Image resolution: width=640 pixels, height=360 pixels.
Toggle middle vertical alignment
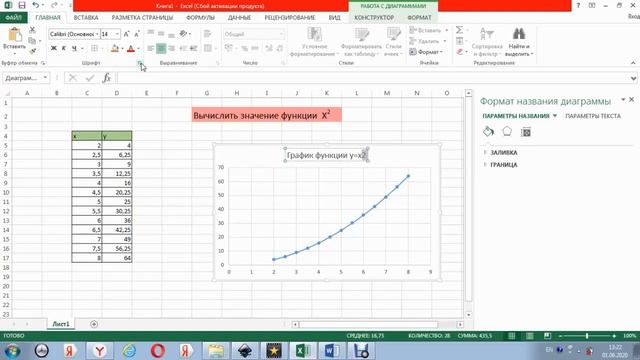161,33
